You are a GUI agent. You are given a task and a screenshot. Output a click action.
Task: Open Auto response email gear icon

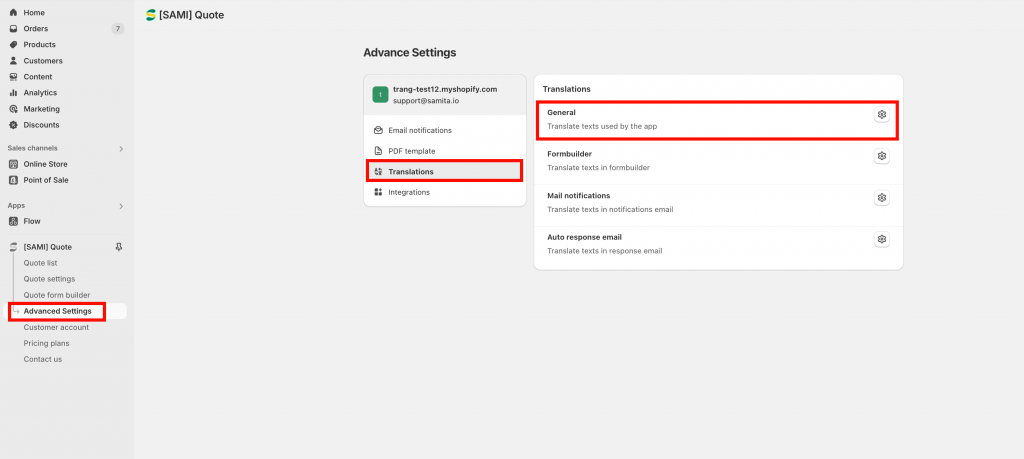(x=882, y=240)
